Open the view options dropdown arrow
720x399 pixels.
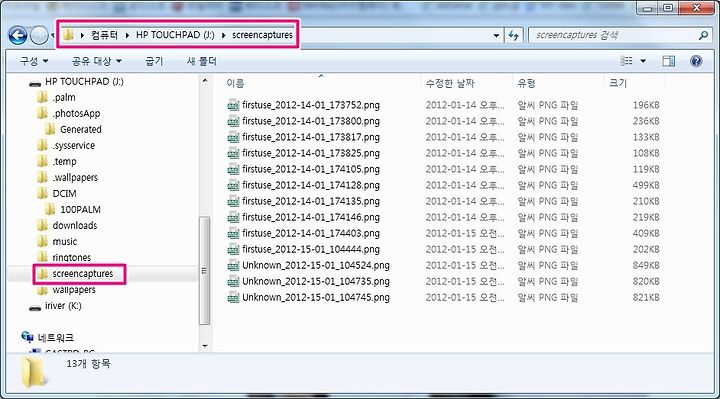[x=643, y=61]
